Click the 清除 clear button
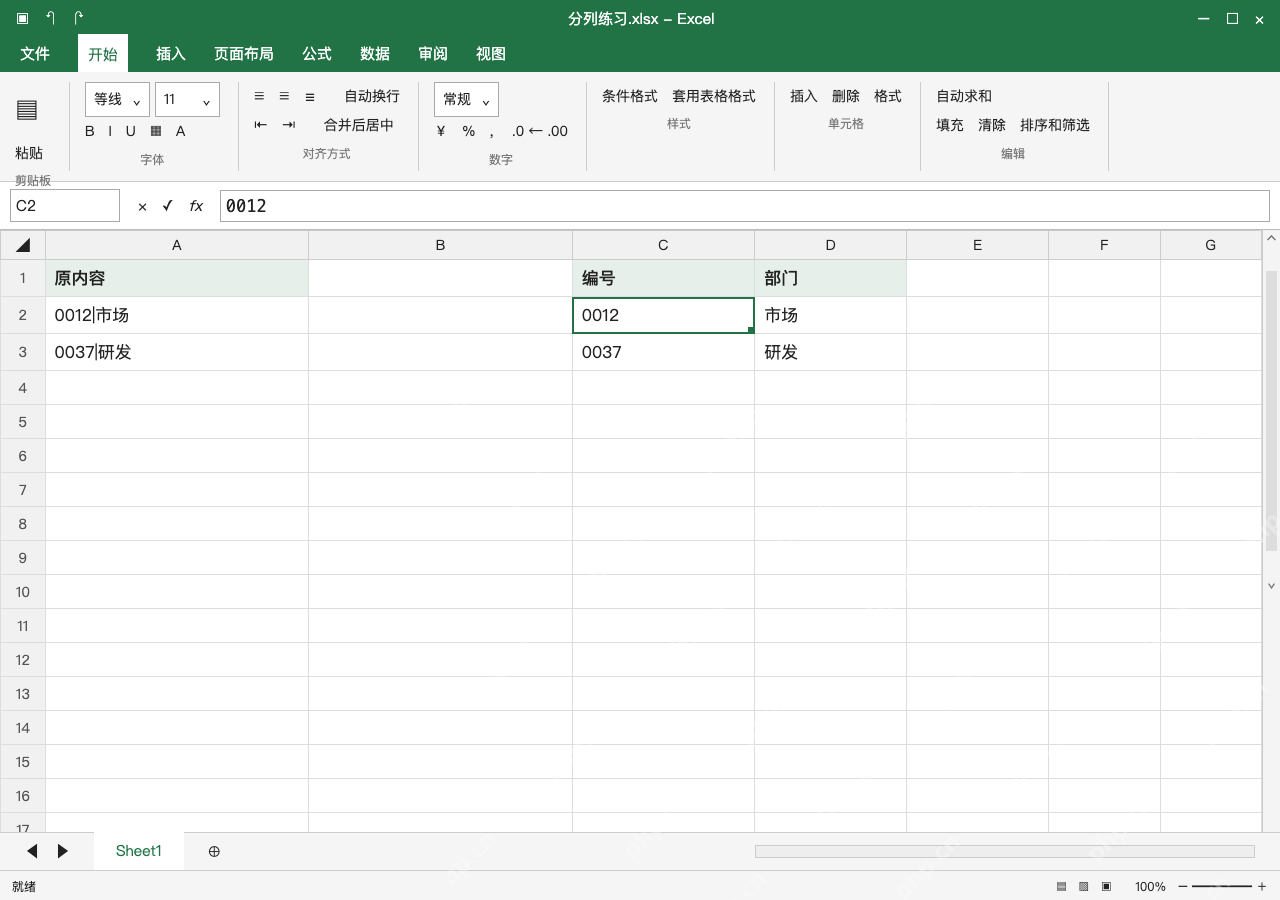1280x900 pixels. [992, 125]
